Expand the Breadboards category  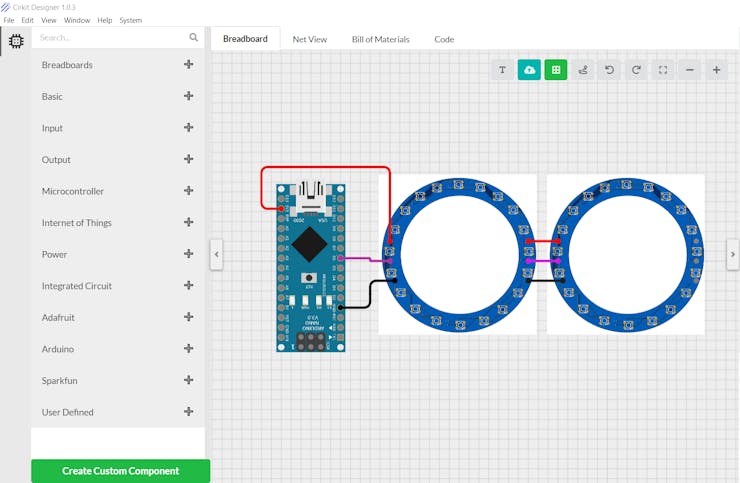pyautogui.click(x=188, y=65)
